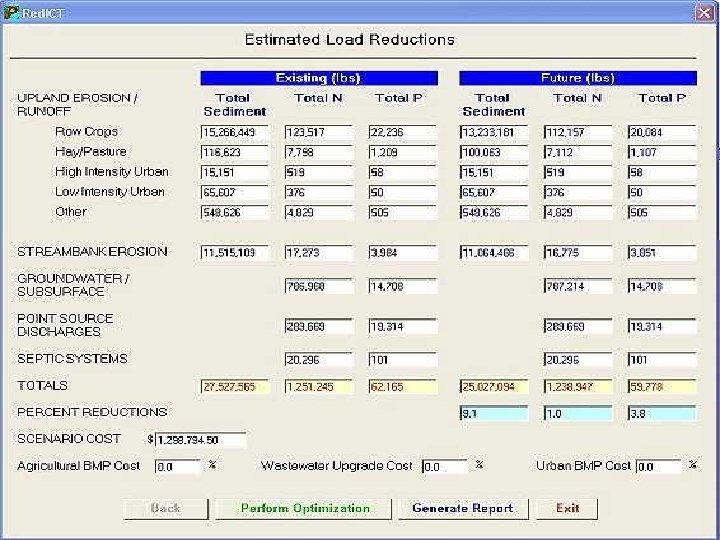The image size is (720, 540).
Task: Select the Scenario Cost input field
Action: (200, 440)
